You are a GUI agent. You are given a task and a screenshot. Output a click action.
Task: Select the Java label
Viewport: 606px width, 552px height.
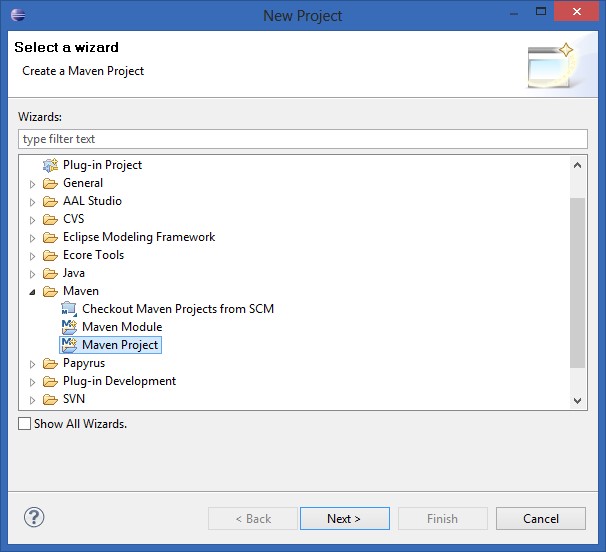pos(74,273)
